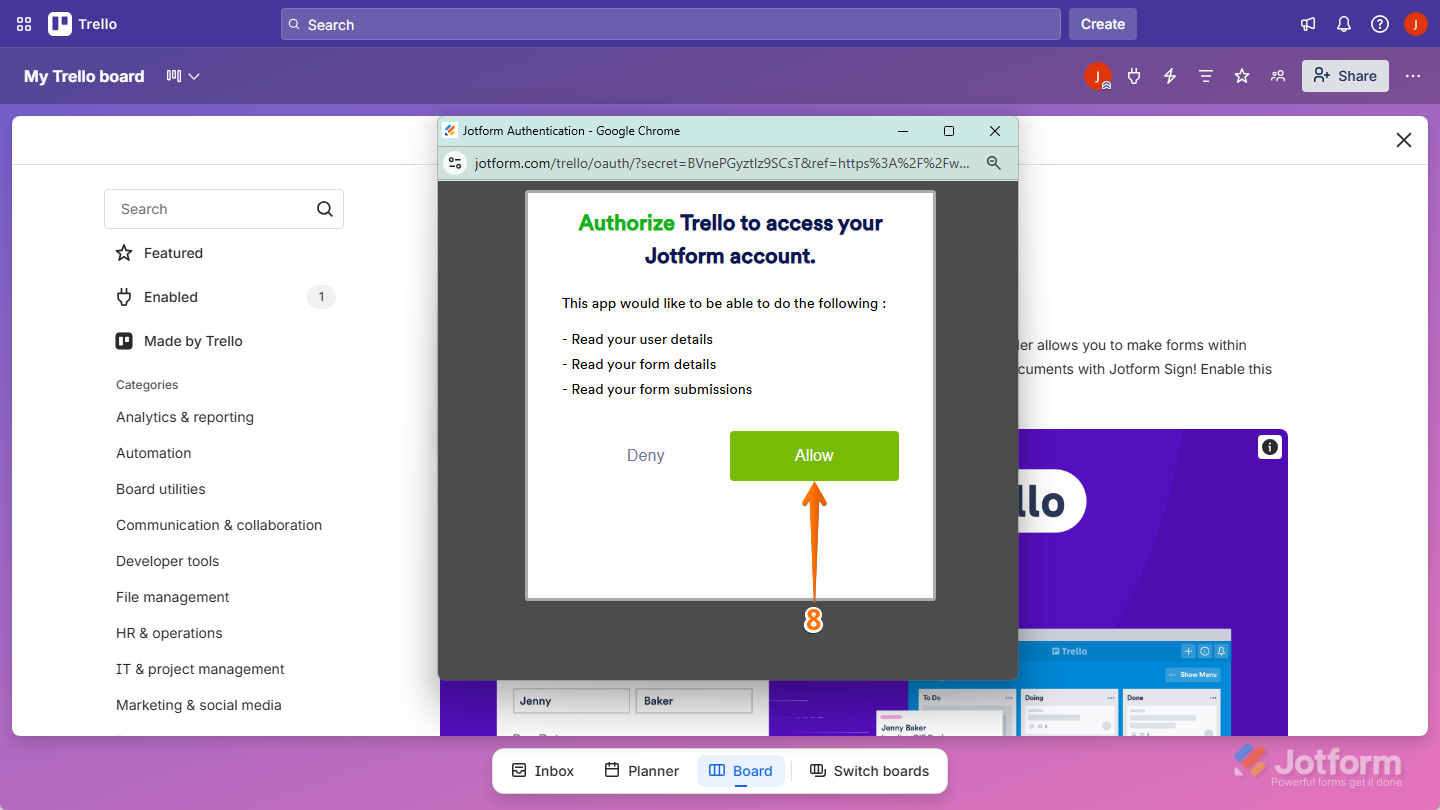The image size is (1440, 810).
Task: Open board filters with the filter icon
Action: pos(1205,75)
